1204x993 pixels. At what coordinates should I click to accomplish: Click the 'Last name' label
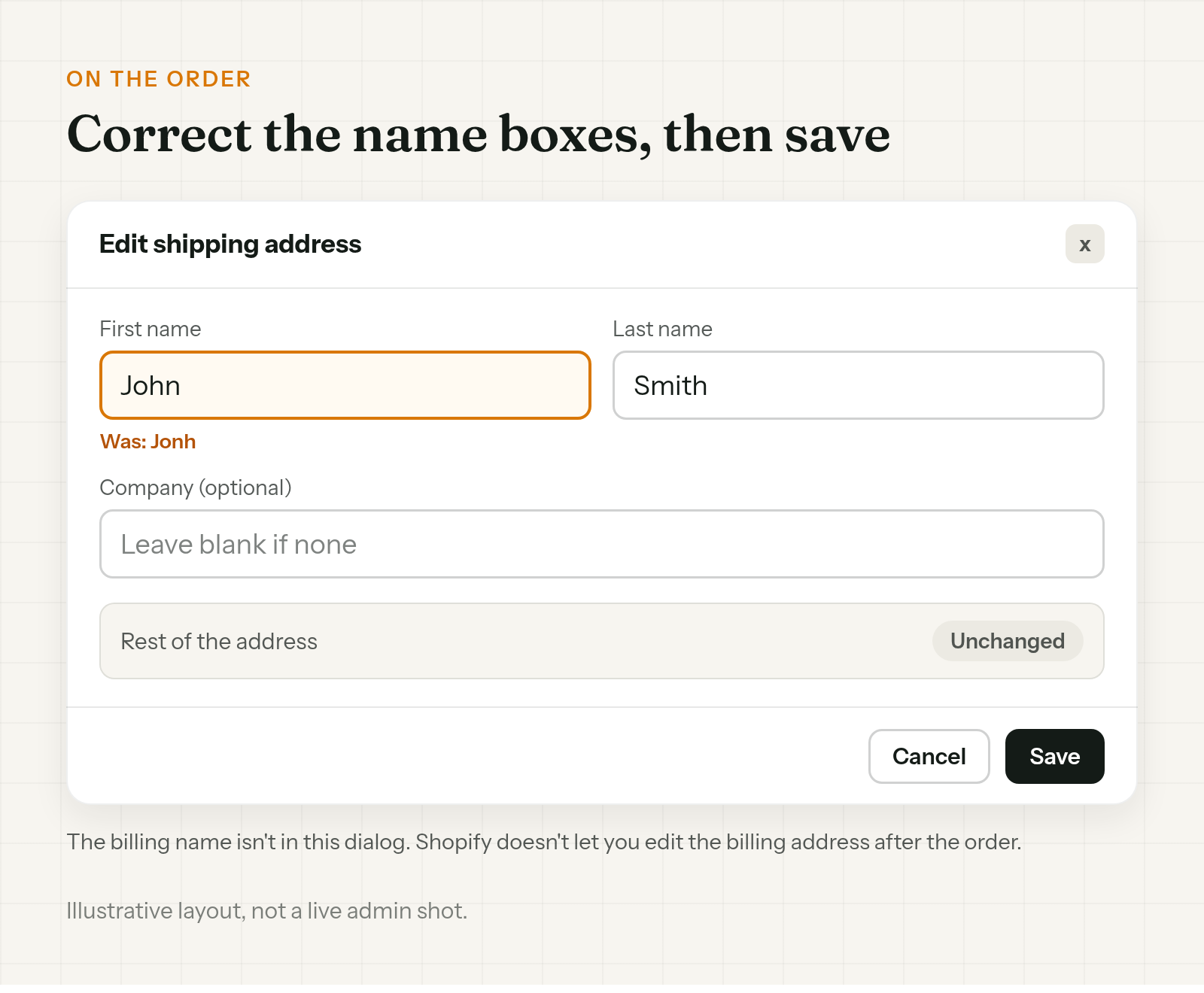662,329
